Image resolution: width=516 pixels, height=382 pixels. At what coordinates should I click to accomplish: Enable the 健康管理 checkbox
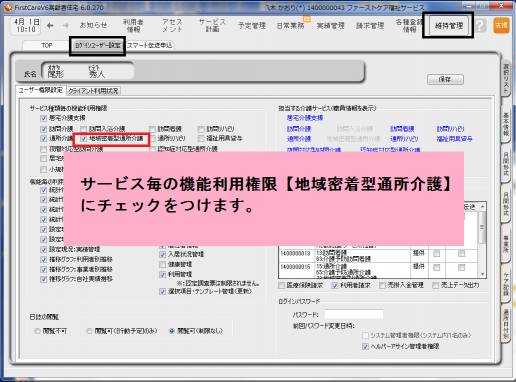click(x=163, y=264)
